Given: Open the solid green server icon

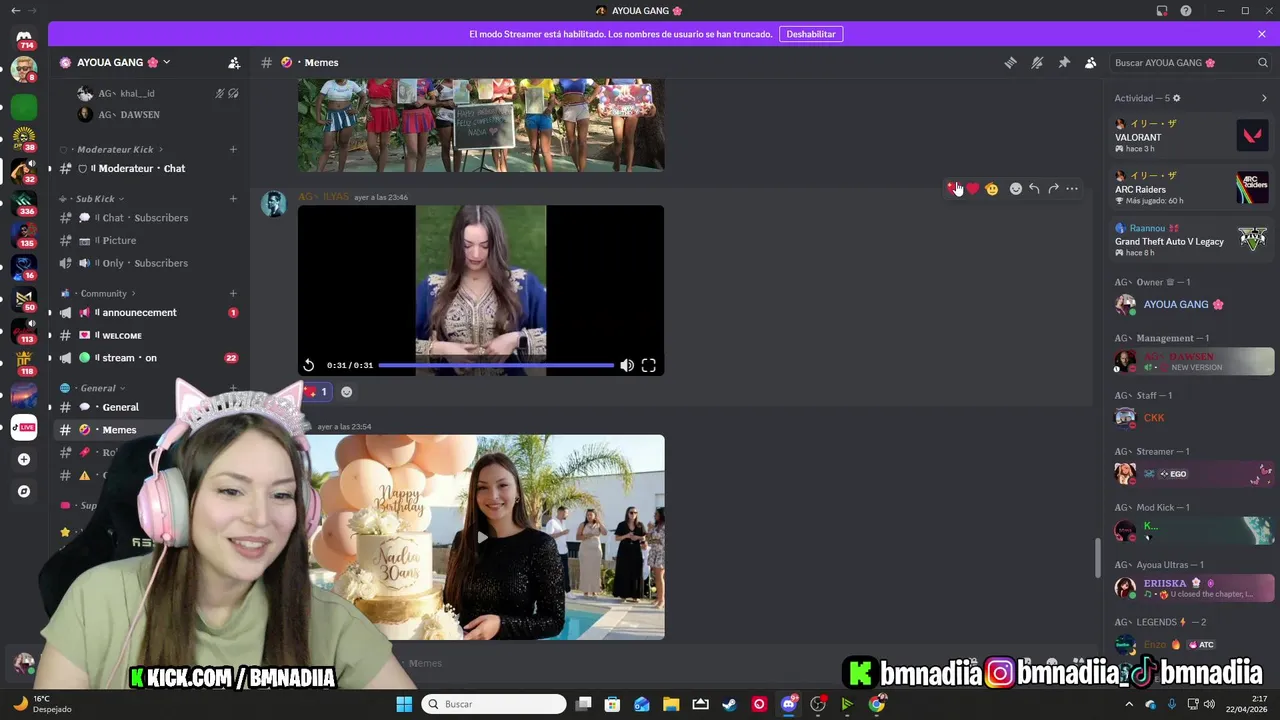Looking at the screenshot, I should coord(24,107).
